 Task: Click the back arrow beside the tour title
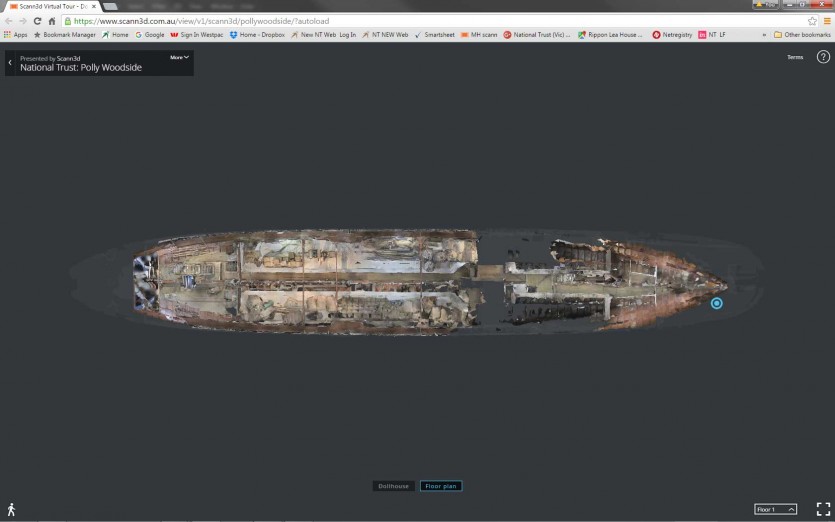click(10, 63)
